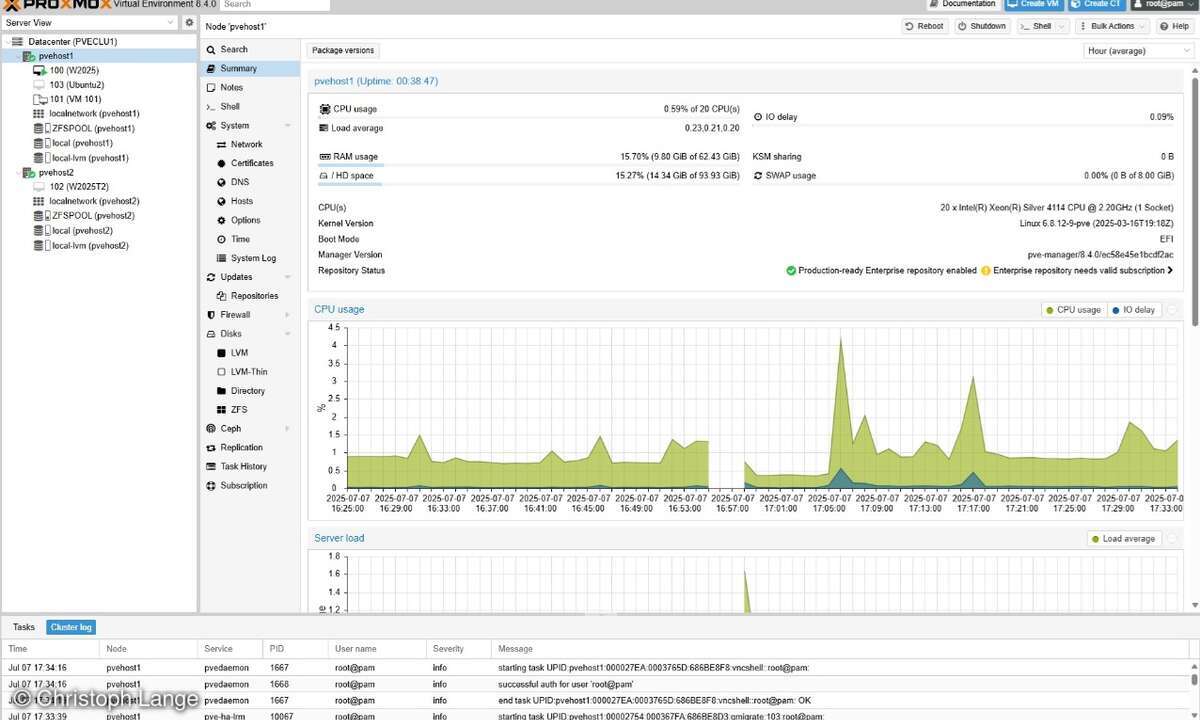This screenshot has width=1200, height=720.
Task: Open the Time settings item
Action: tap(250, 239)
